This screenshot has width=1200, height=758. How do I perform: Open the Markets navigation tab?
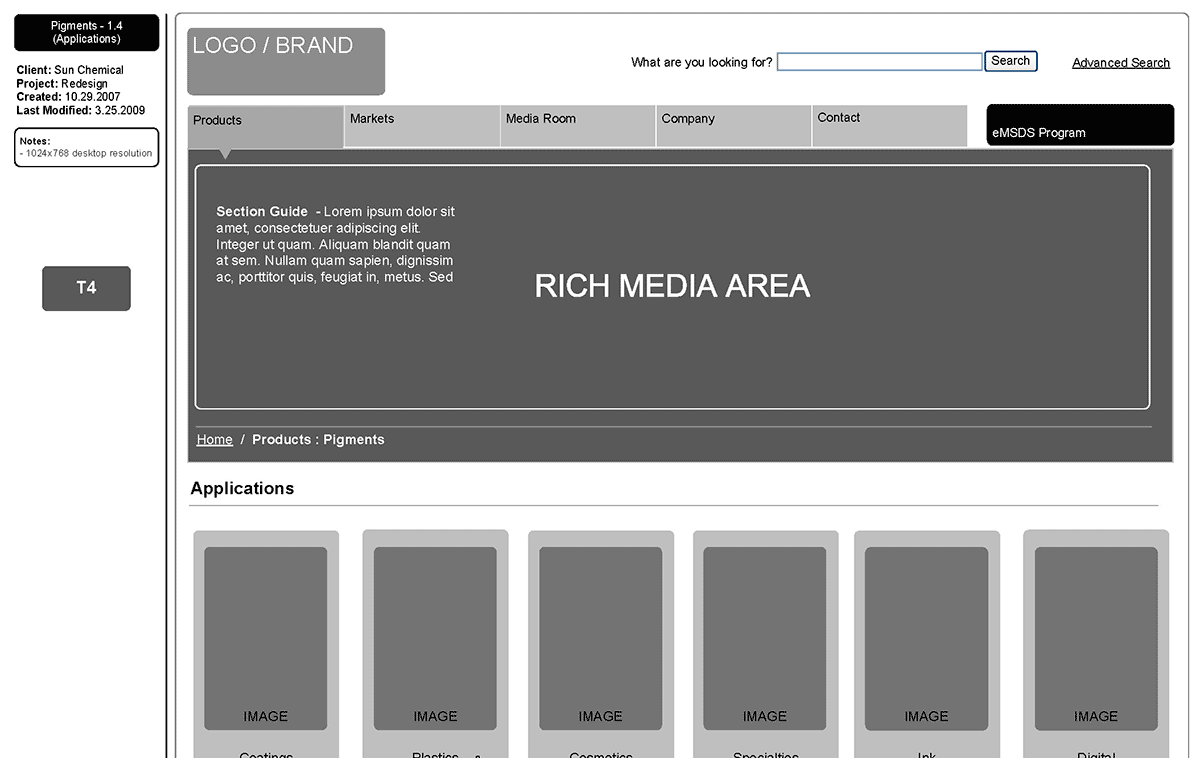coord(422,125)
